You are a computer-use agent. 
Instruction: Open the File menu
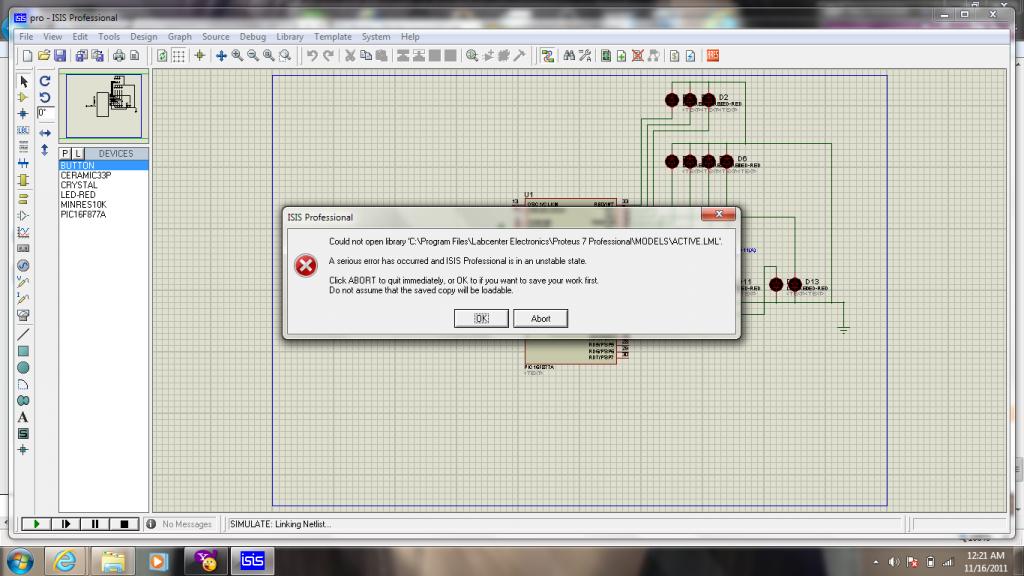(x=26, y=37)
